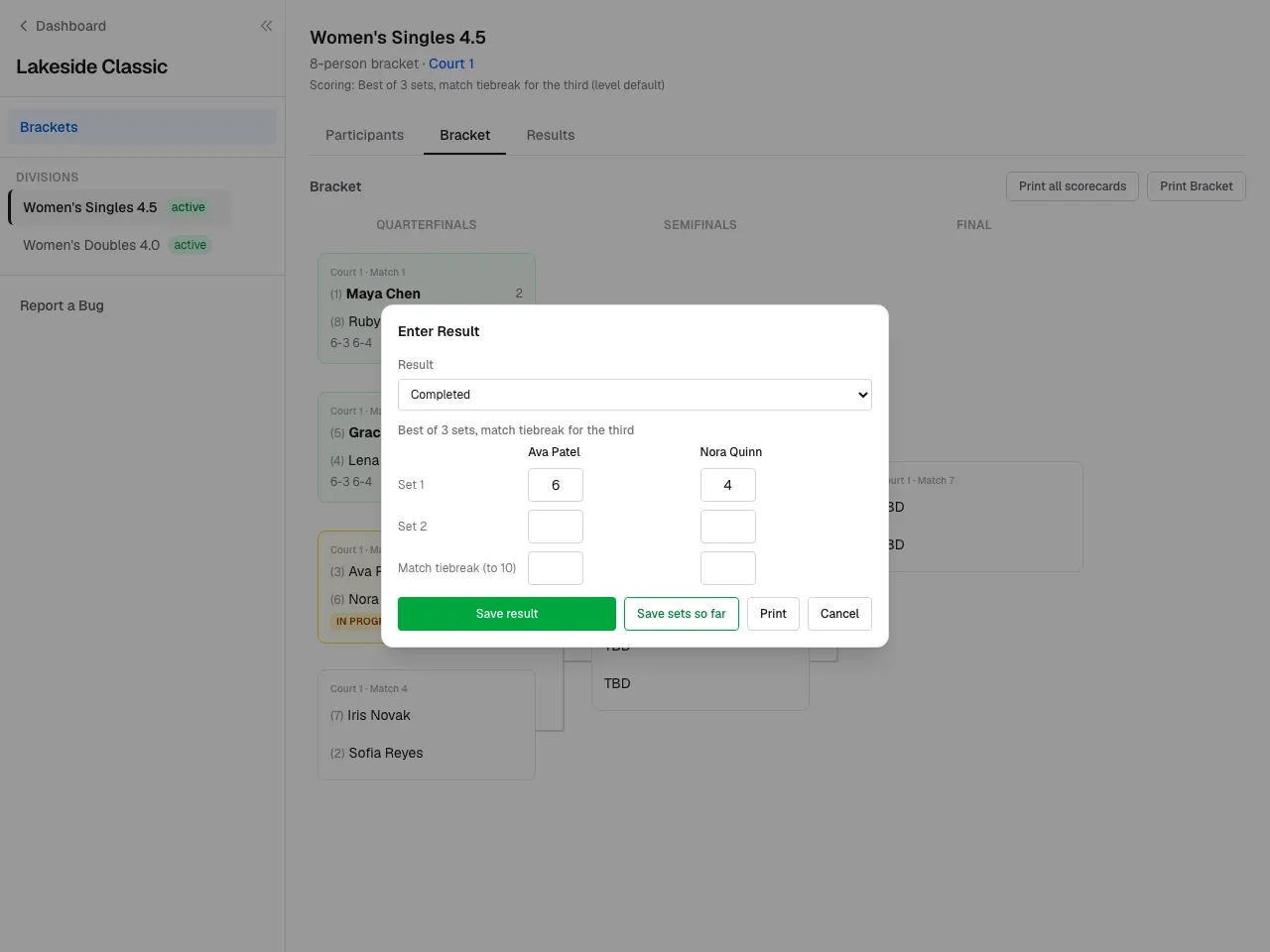Open Brackets in the sidebar
The height and width of the screenshot is (952, 1270).
click(142, 127)
